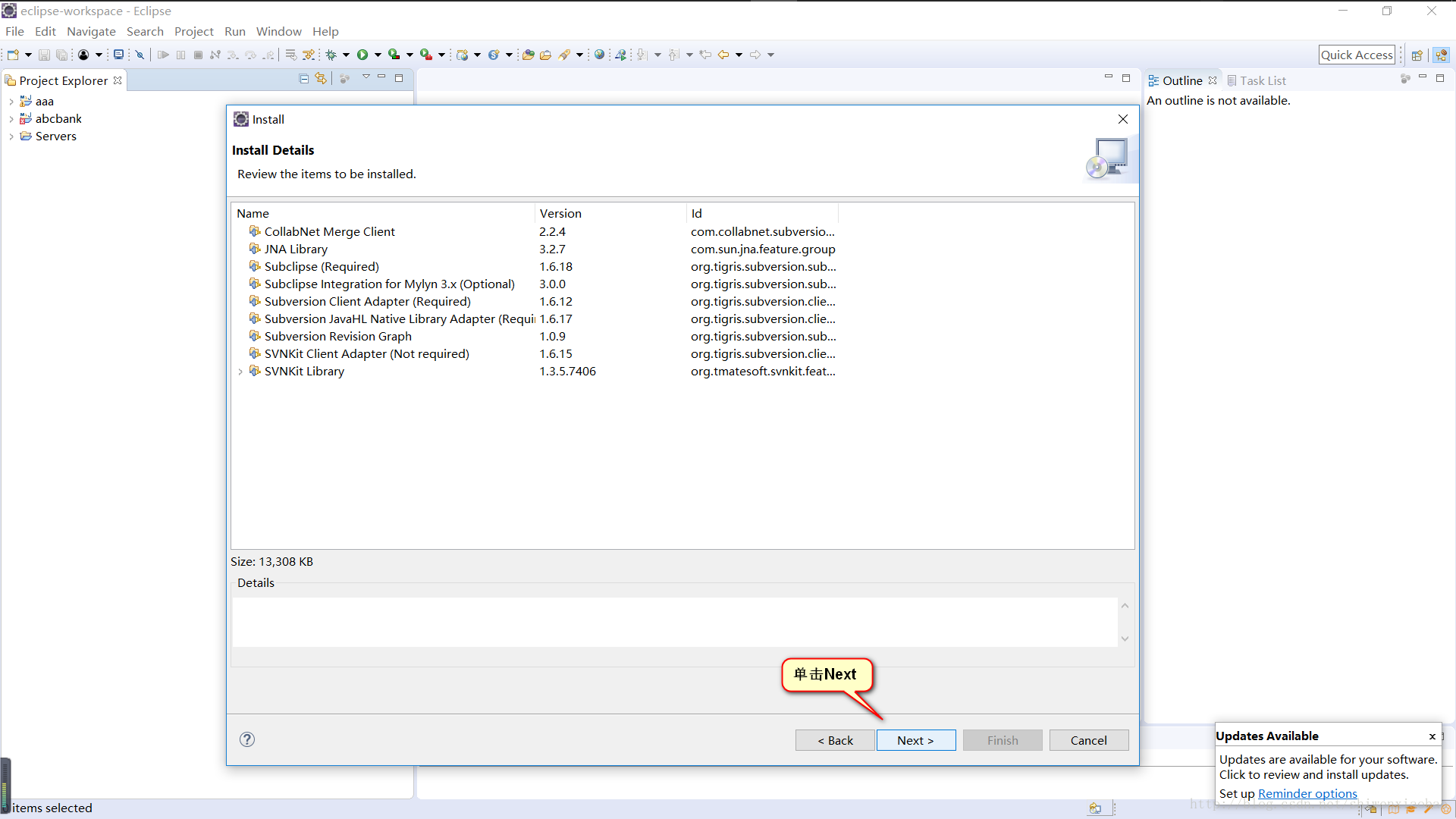
Task: Select the Subclipse (Required) row
Action: (x=682, y=267)
